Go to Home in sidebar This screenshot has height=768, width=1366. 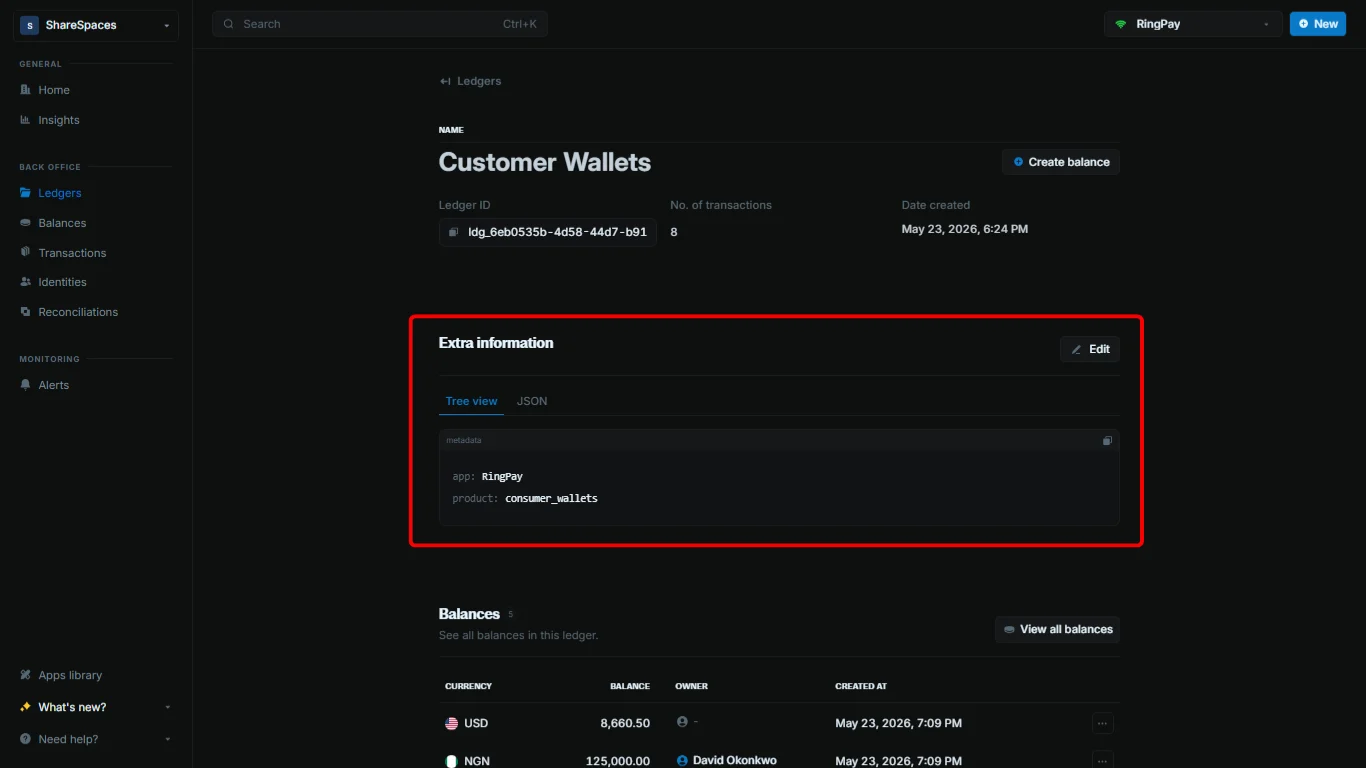[54, 90]
